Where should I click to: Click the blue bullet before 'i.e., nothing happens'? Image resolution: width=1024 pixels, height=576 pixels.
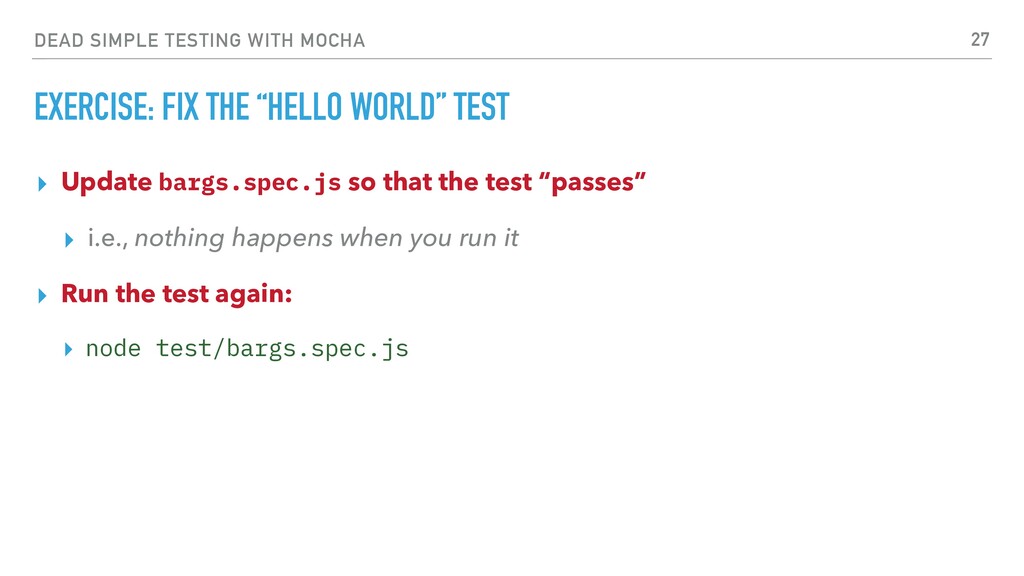point(69,240)
